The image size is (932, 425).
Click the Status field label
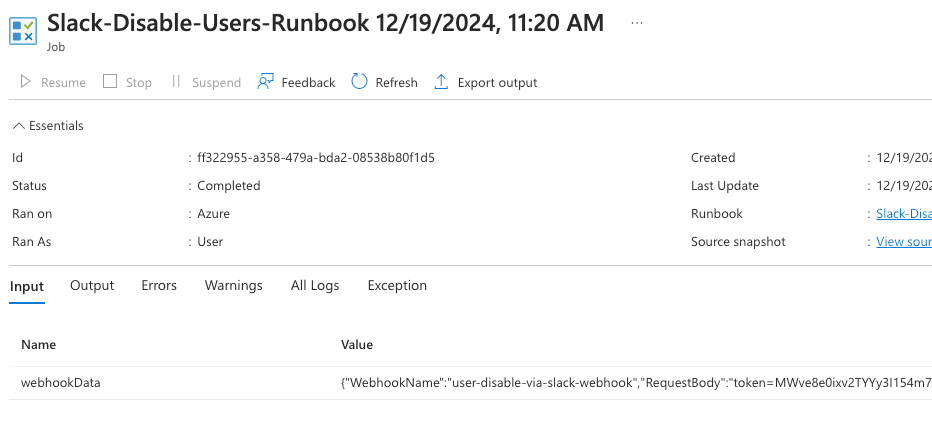[x=29, y=185]
